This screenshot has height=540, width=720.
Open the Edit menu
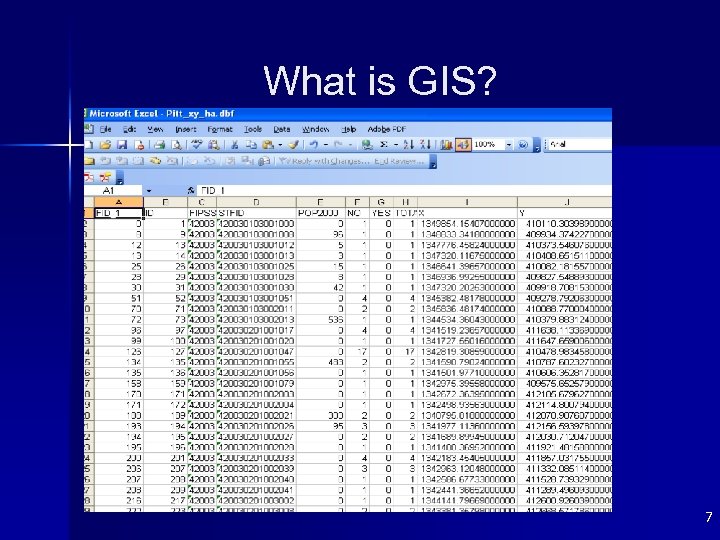tap(129, 129)
